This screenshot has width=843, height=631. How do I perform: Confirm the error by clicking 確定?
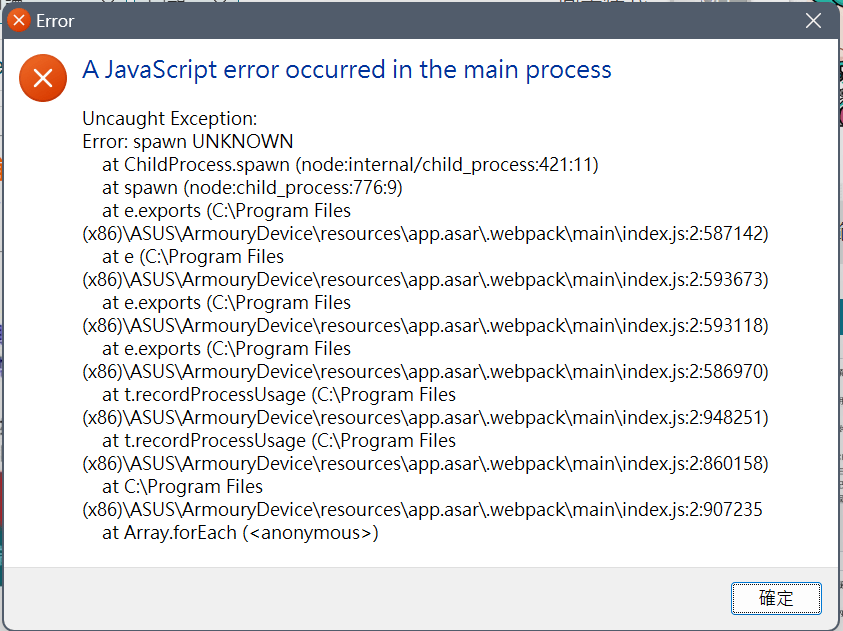[776, 598]
